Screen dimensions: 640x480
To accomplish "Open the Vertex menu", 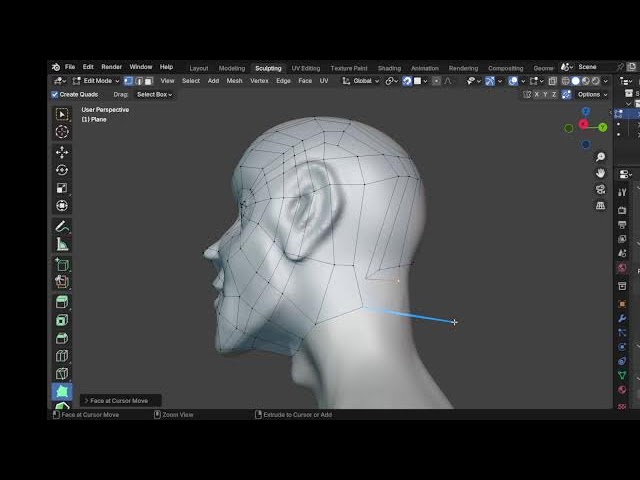I will pos(259,81).
